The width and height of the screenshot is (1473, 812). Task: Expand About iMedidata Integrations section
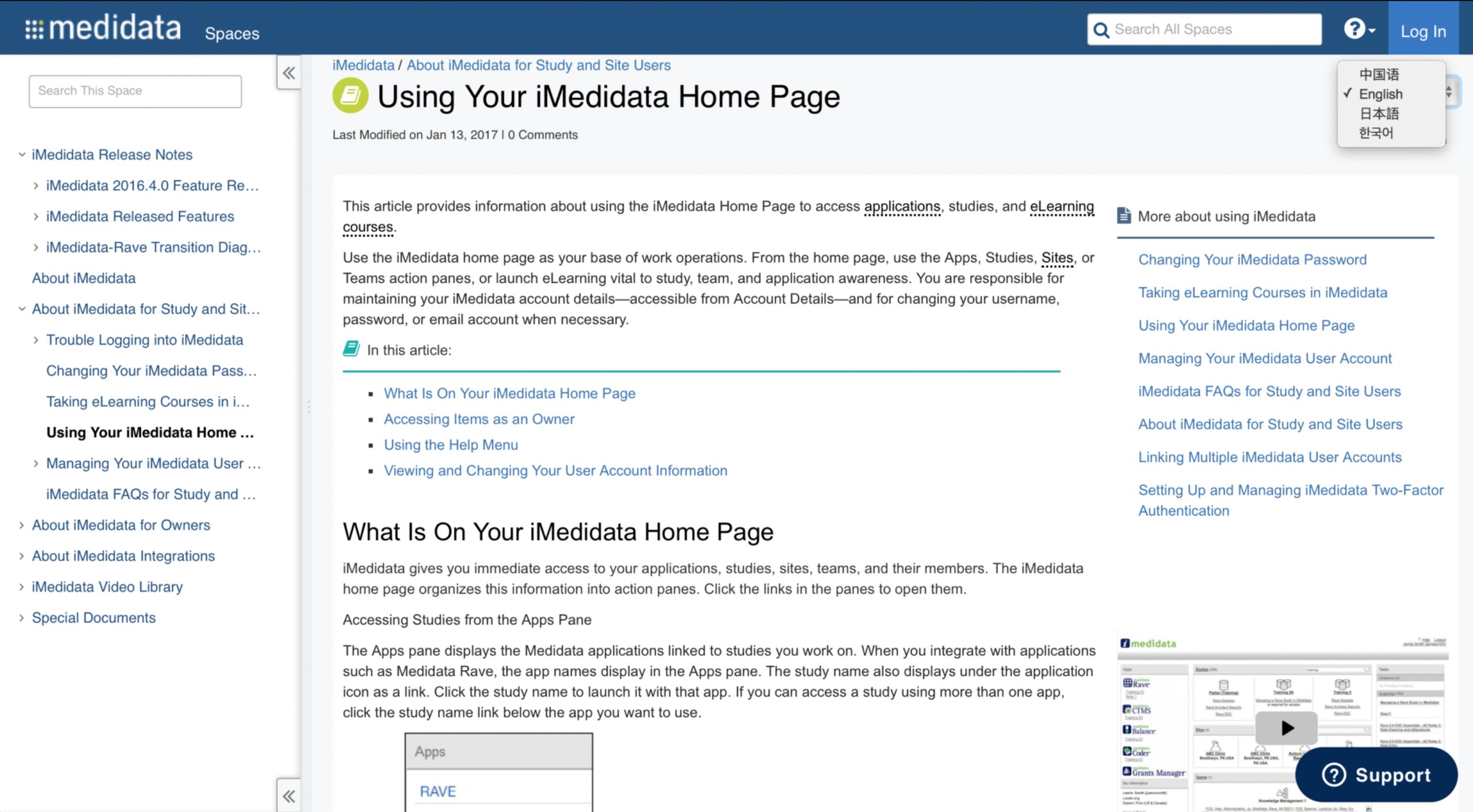point(21,555)
